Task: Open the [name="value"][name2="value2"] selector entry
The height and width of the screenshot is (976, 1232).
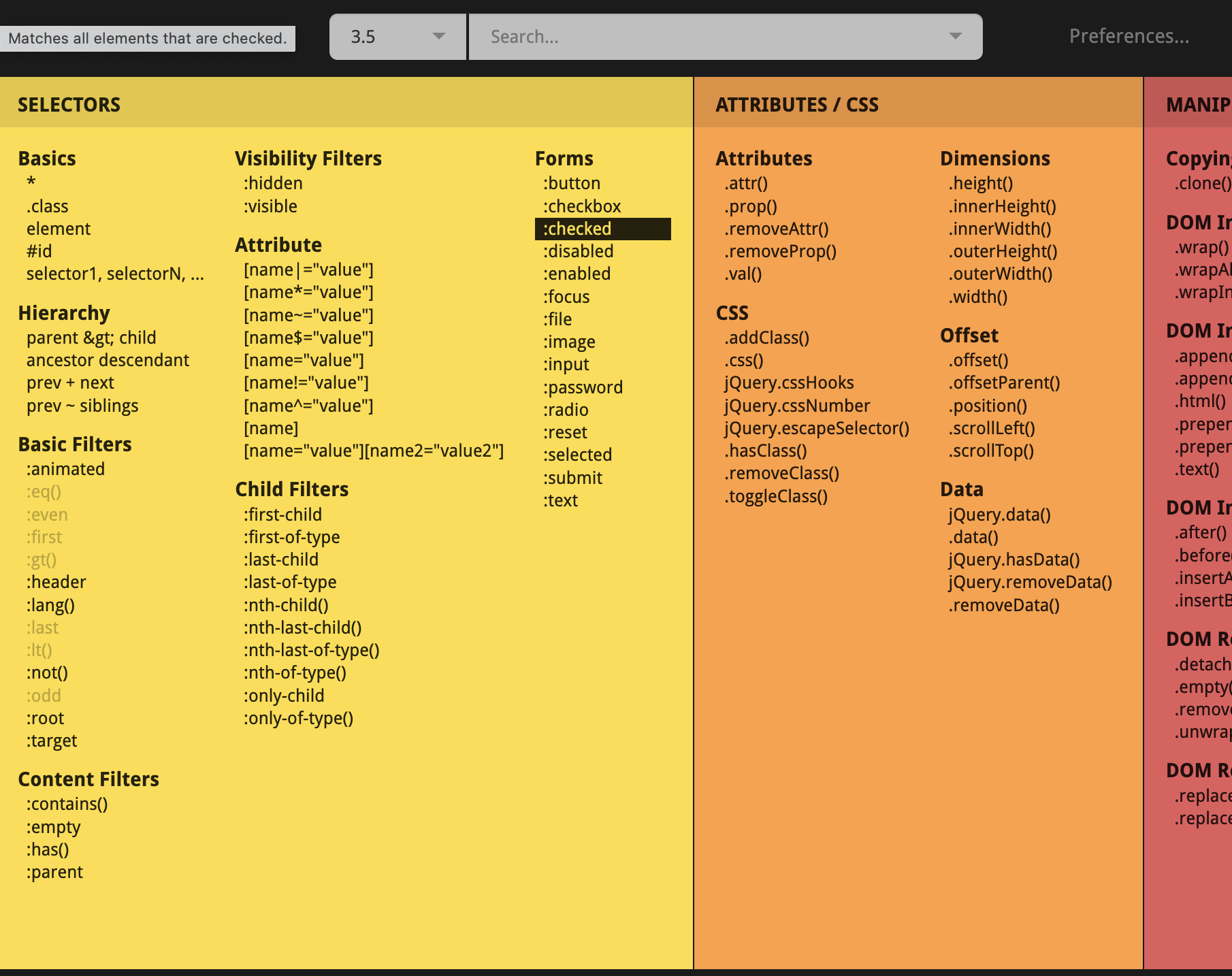Action: 374,451
